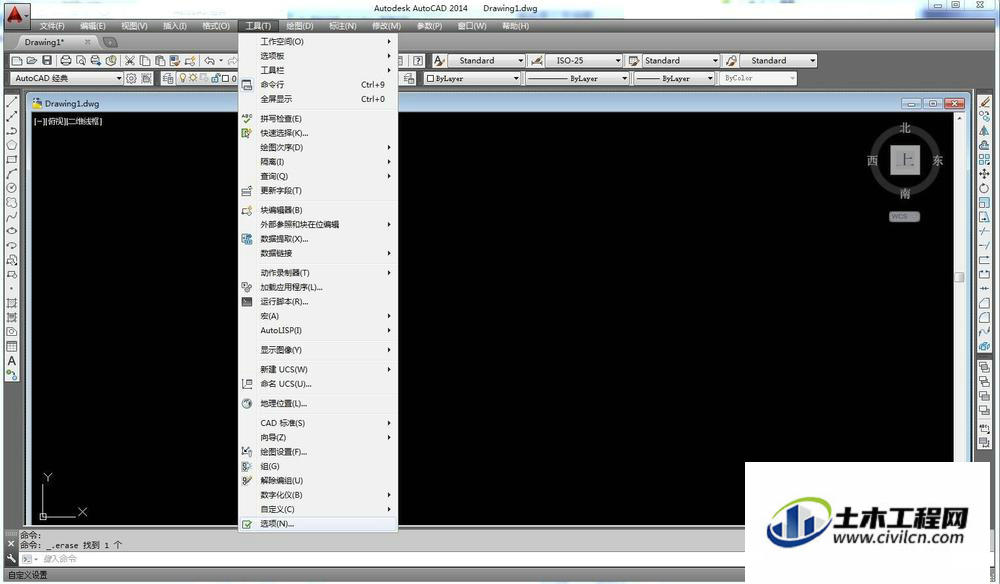Image resolution: width=1000 pixels, height=584 pixels.
Task: Open the 格式(O) menu
Action: click(x=216, y=26)
